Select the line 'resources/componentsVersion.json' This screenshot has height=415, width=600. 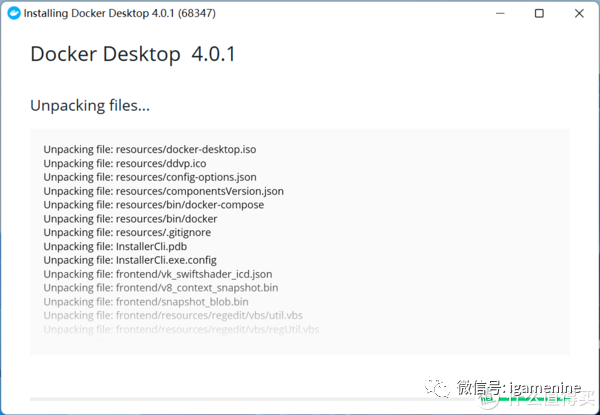(163, 191)
